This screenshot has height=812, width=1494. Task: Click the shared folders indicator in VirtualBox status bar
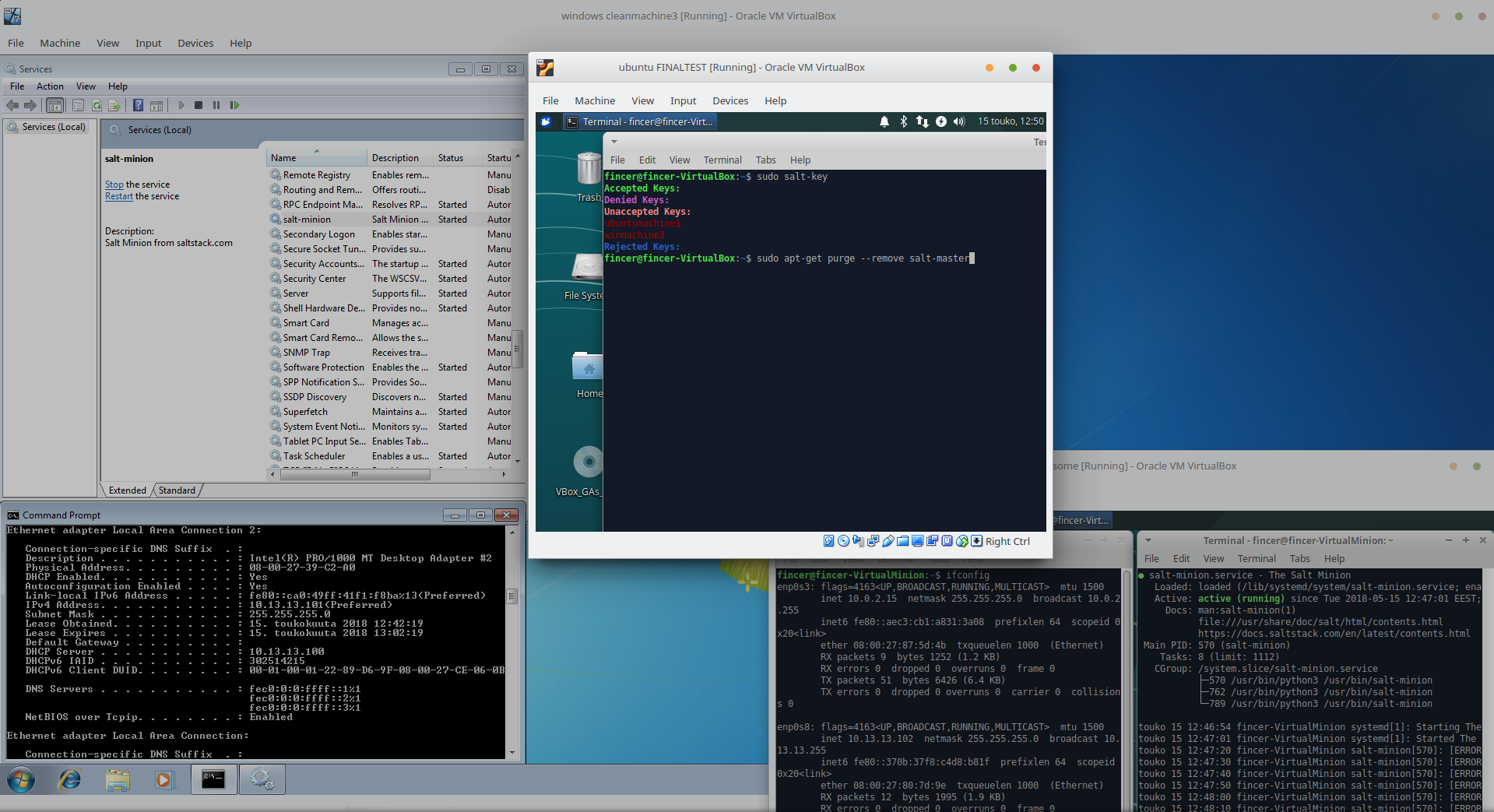(903, 541)
